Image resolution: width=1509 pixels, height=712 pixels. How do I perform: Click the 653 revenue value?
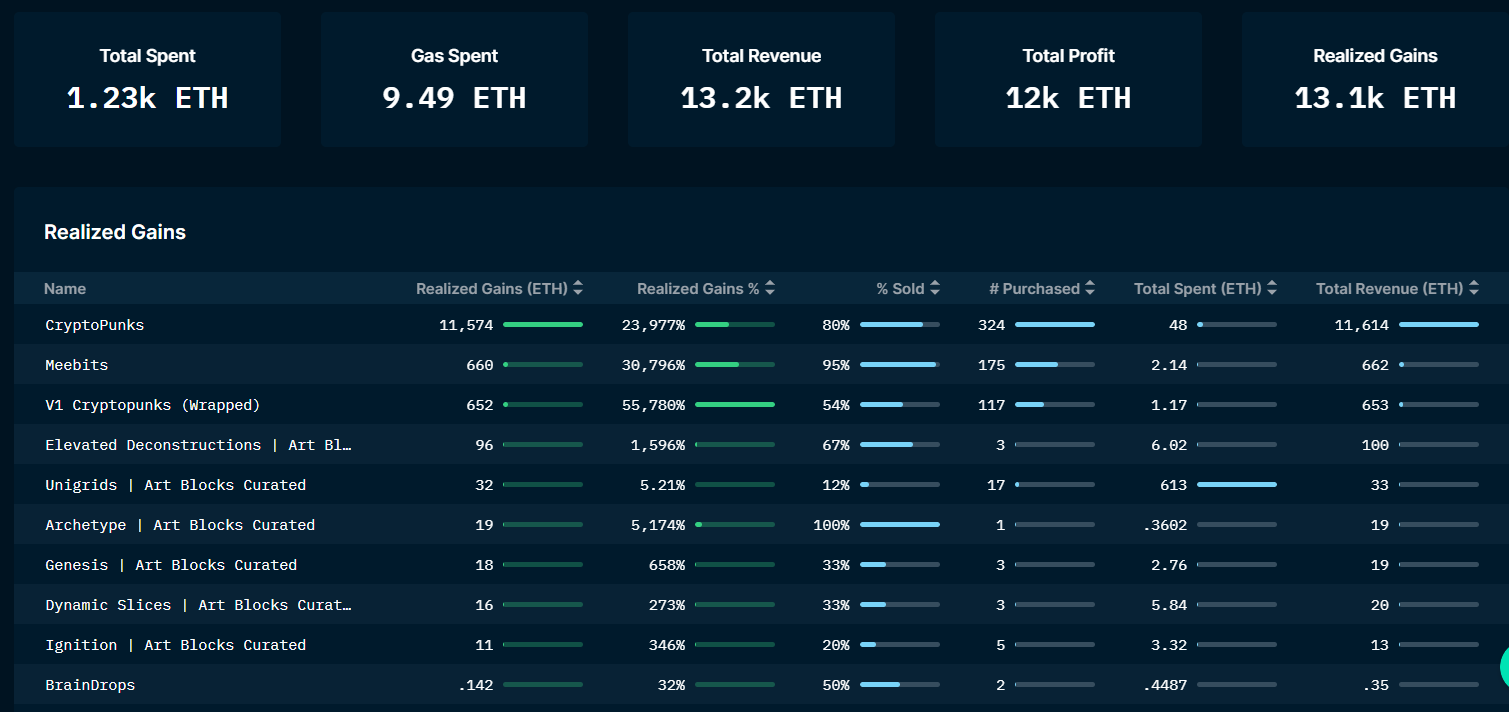(x=1376, y=405)
